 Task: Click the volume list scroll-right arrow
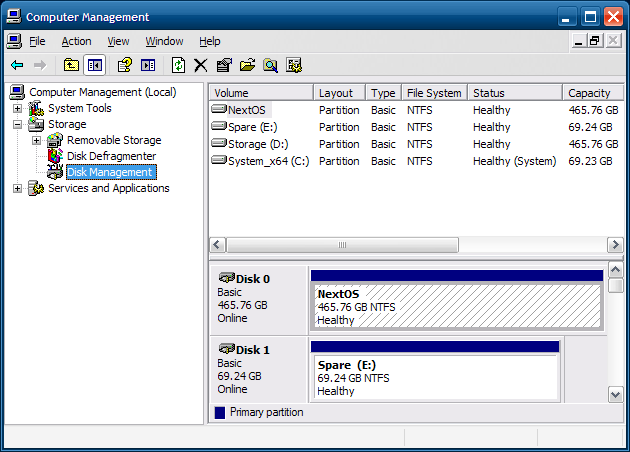click(x=615, y=245)
